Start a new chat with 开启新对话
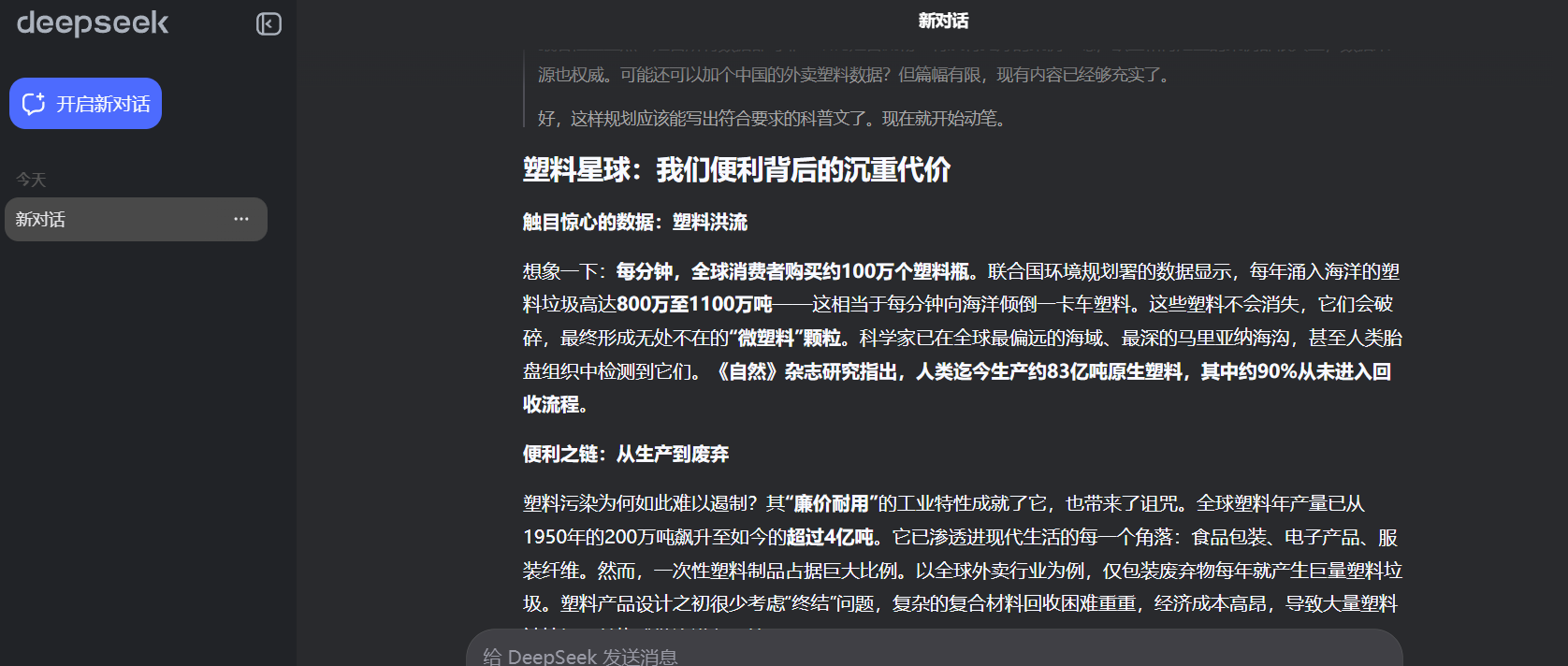This screenshot has height=666, width=1568. click(x=85, y=104)
